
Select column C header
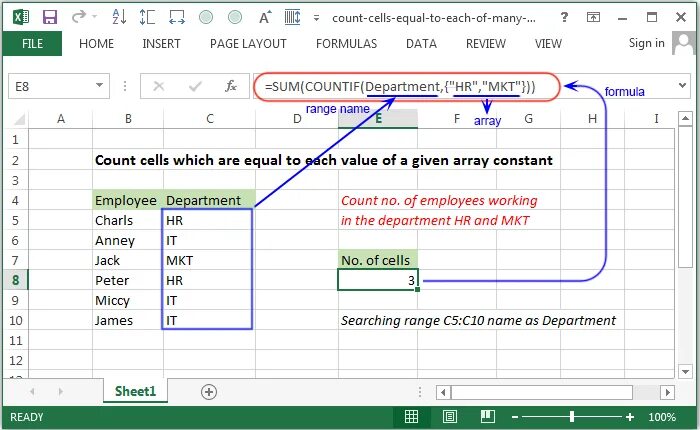210,119
